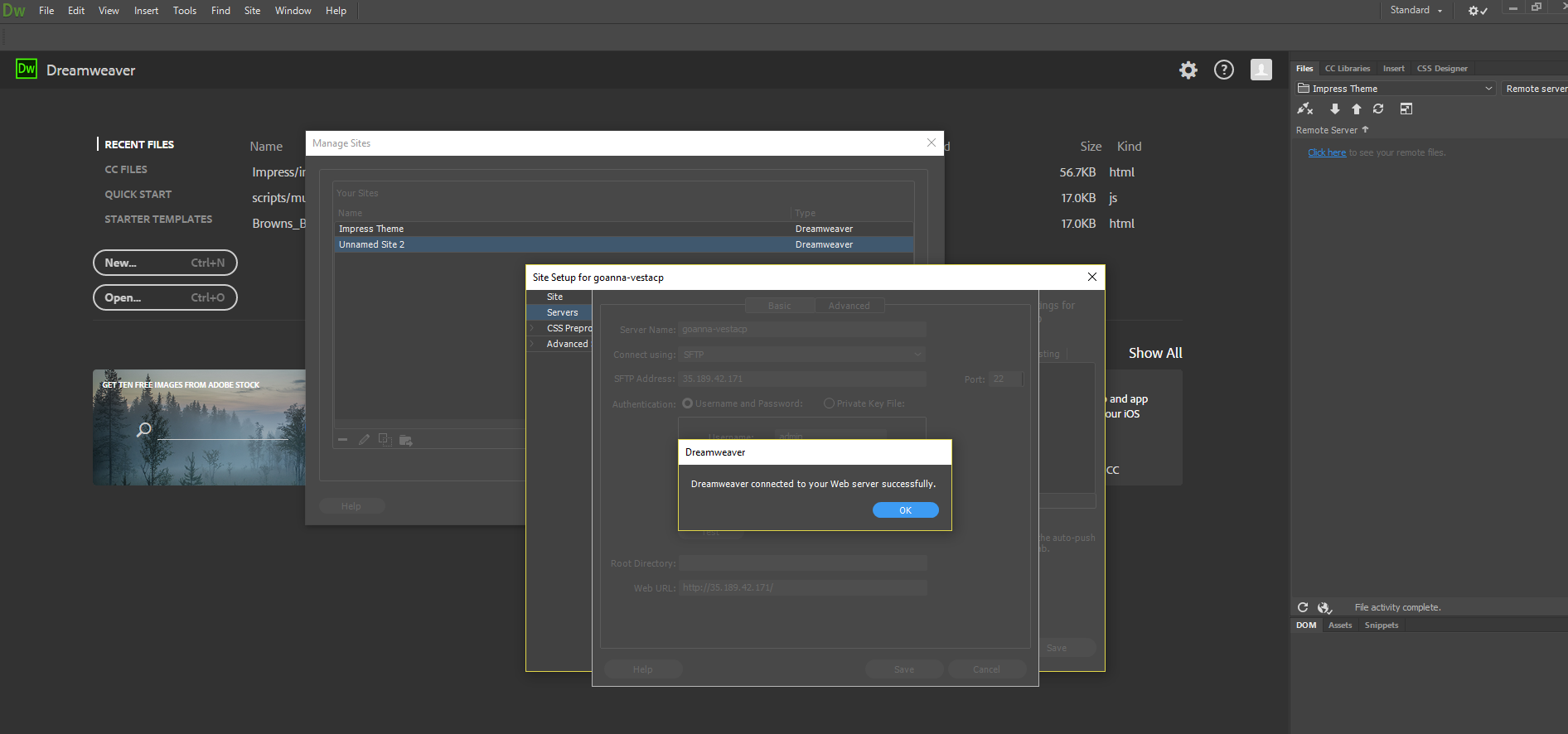Select the Username and Password radio button

click(687, 403)
